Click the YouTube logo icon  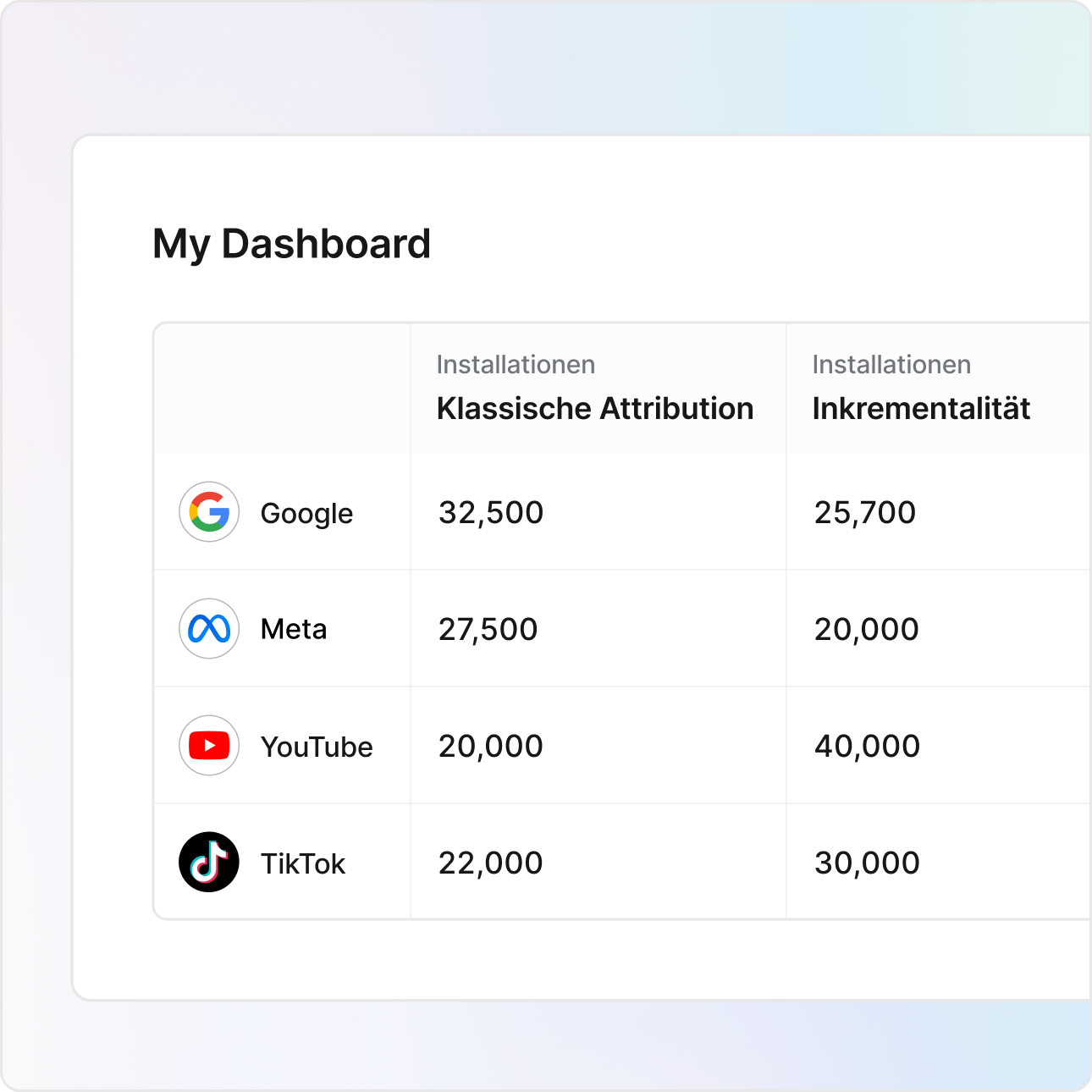(x=209, y=746)
